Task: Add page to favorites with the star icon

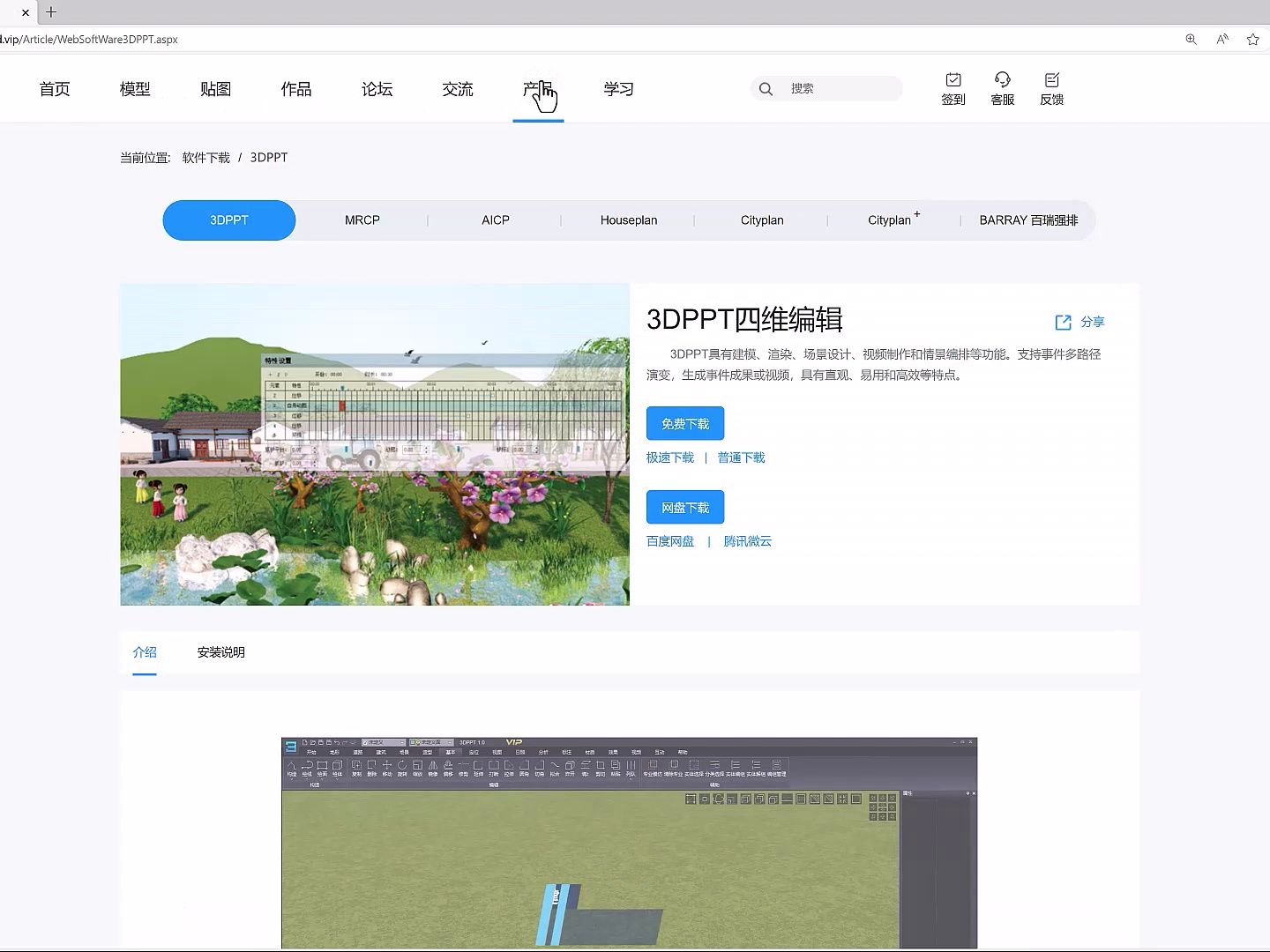Action: click(x=1253, y=39)
